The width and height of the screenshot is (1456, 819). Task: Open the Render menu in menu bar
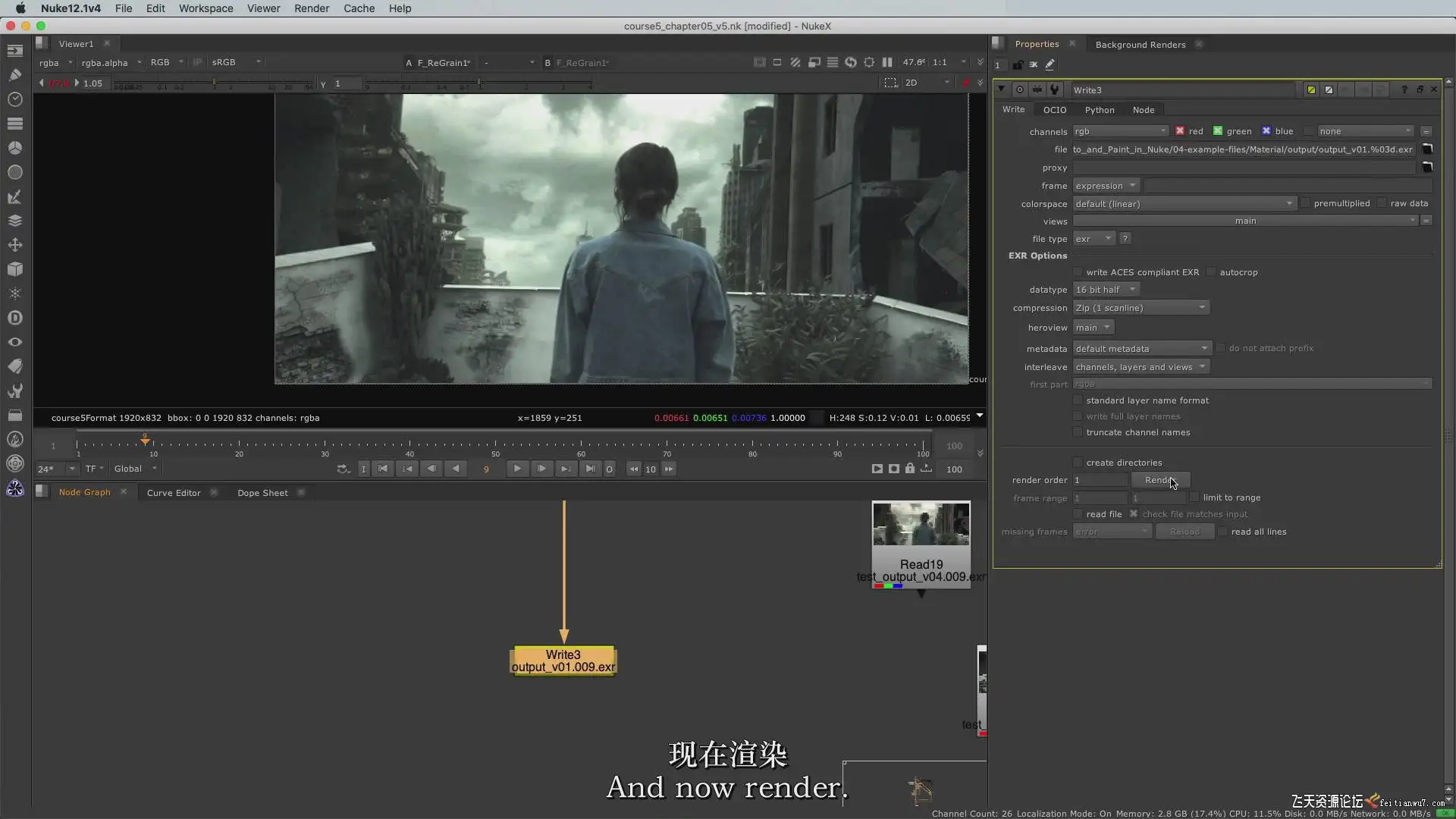pos(311,8)
